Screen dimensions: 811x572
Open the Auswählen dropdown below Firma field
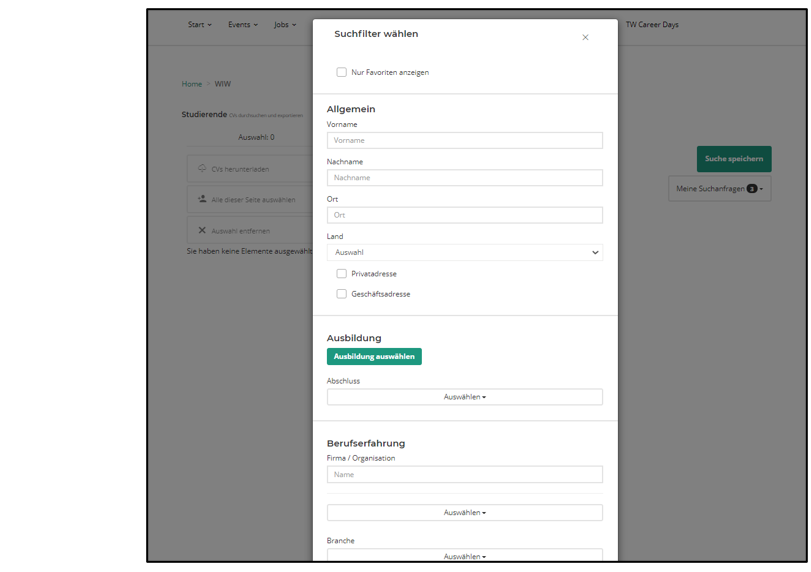[x=464, y=513]
